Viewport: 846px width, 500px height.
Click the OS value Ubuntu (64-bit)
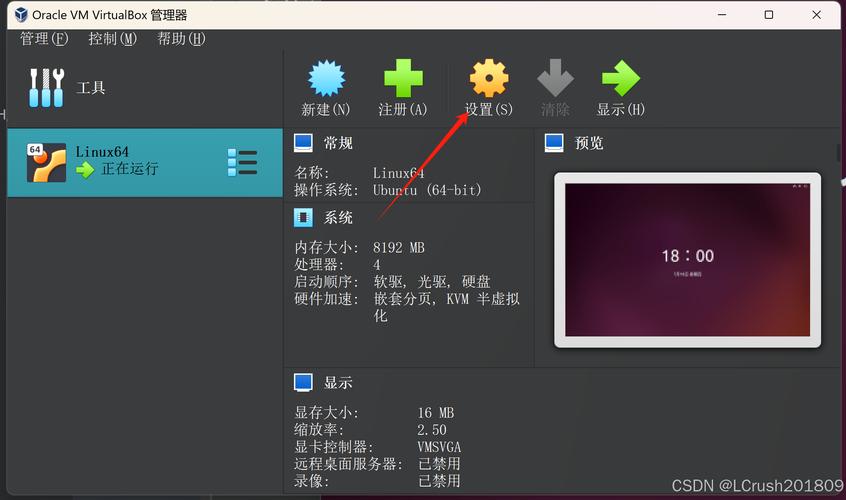427,190
